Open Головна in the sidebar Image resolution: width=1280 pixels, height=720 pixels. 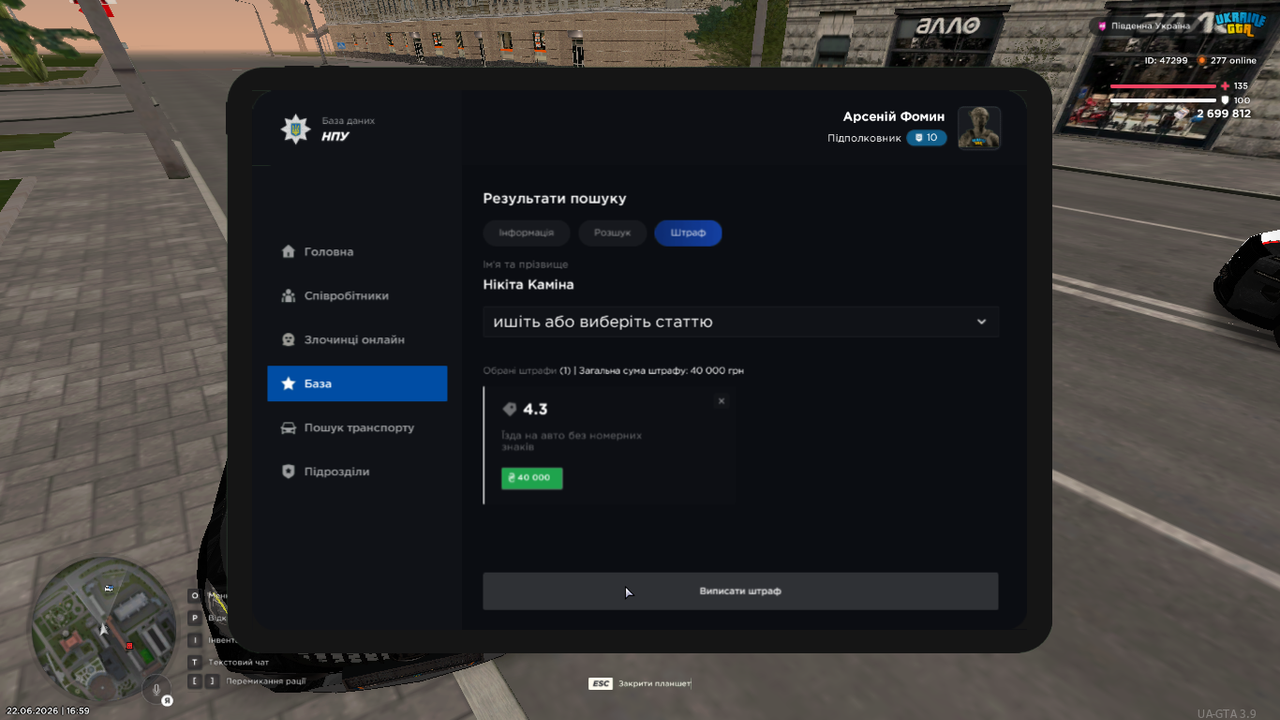coord(357,252)
